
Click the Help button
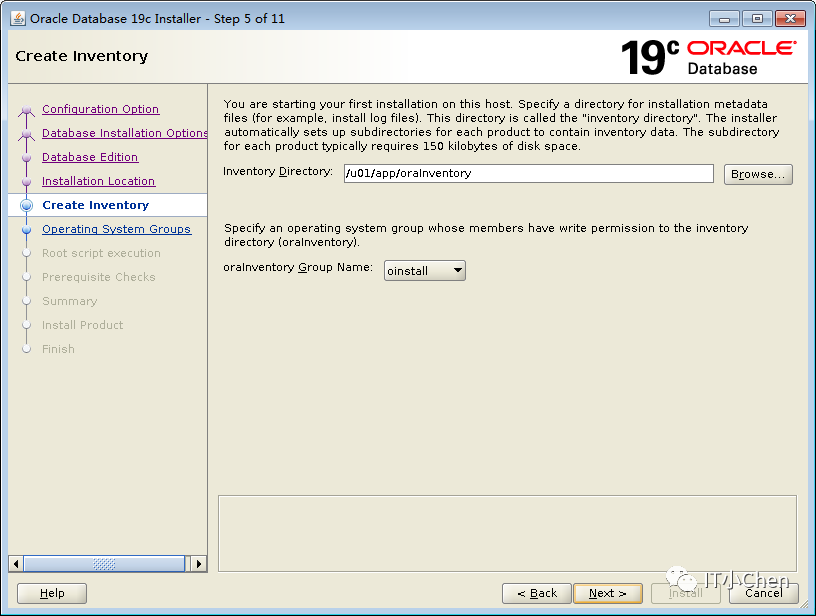click(52, 593)
